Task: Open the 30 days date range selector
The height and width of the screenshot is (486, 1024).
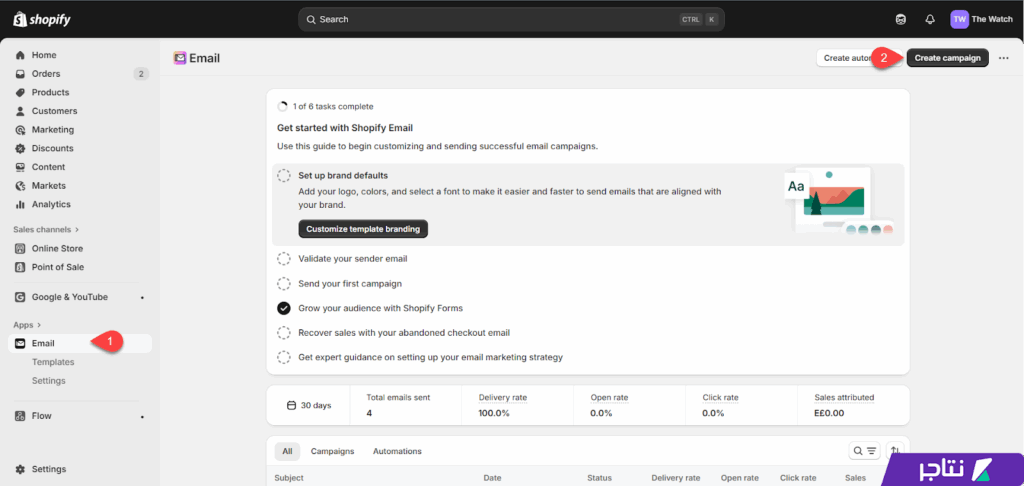Action: (309, 405)
